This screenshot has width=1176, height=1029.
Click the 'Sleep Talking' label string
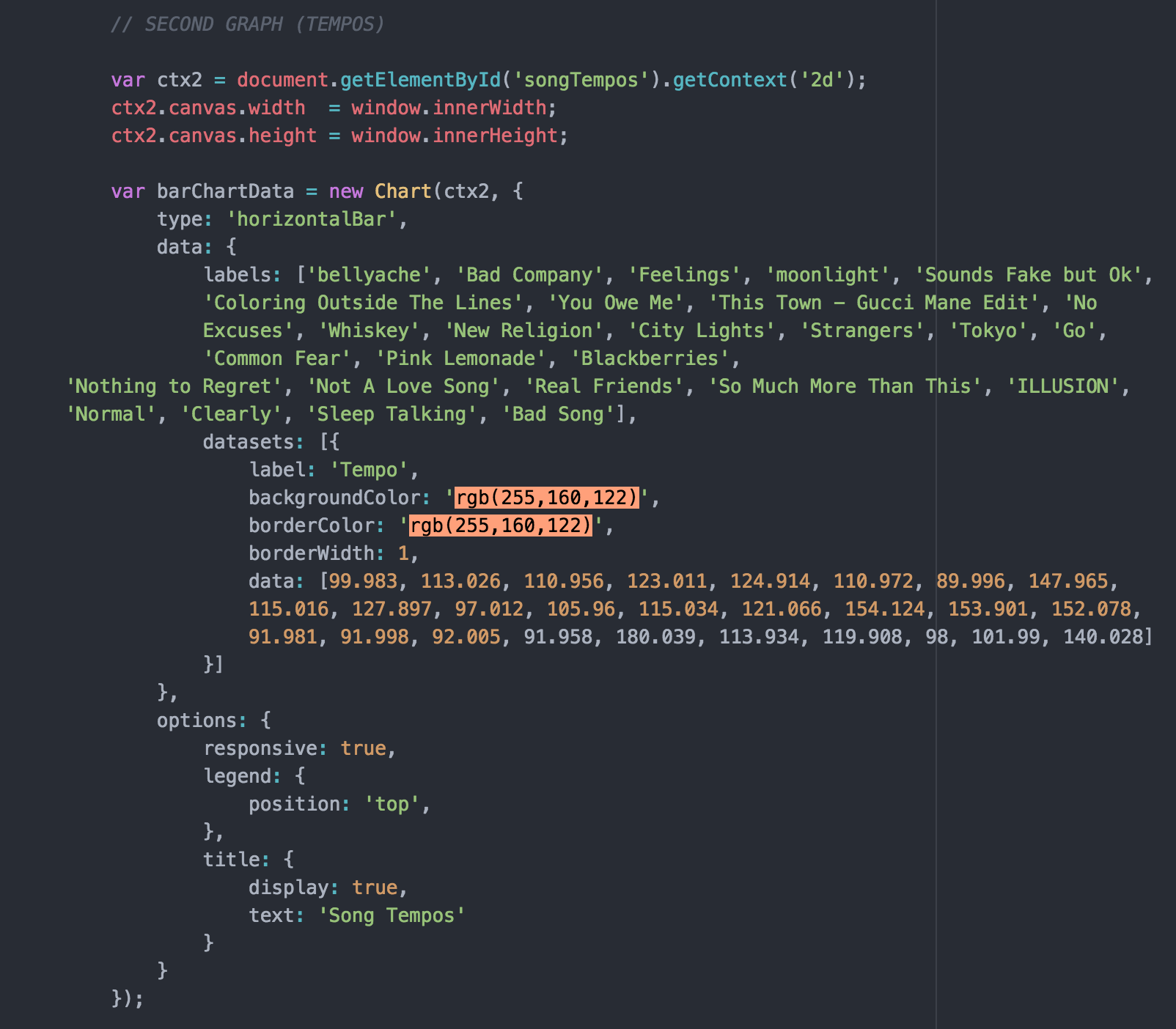[x=392, y=414]
